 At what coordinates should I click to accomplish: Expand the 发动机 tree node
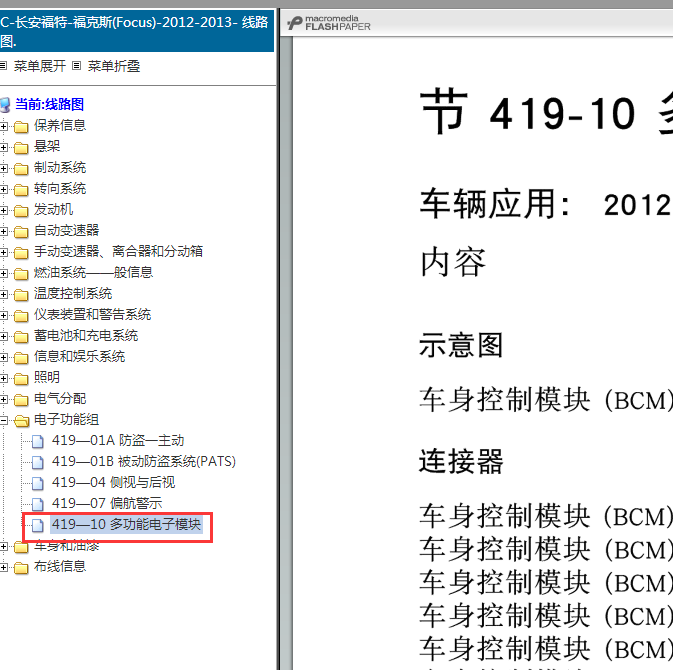[3, 210]
